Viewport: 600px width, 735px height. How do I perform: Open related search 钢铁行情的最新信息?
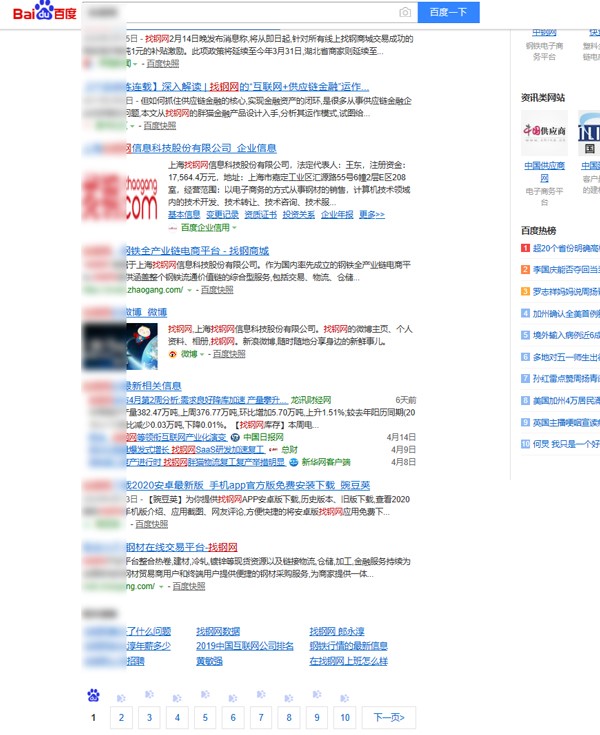(x=348, y=646)
